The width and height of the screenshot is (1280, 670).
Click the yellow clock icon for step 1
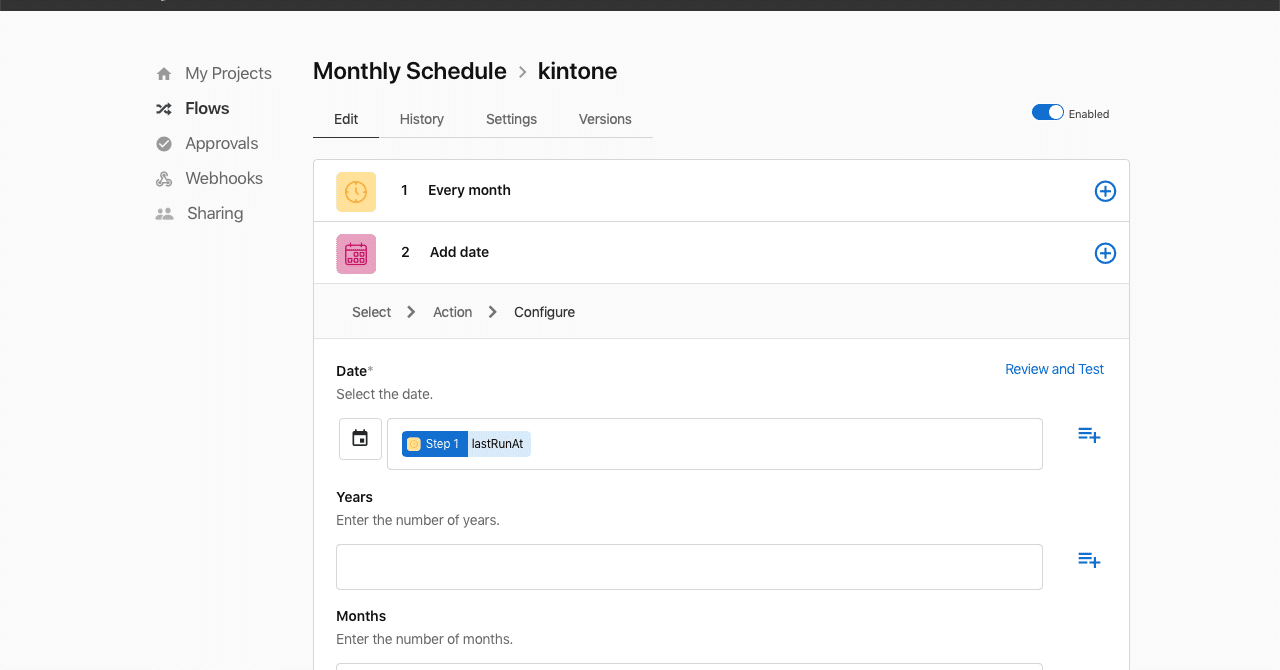click(356, 192)
